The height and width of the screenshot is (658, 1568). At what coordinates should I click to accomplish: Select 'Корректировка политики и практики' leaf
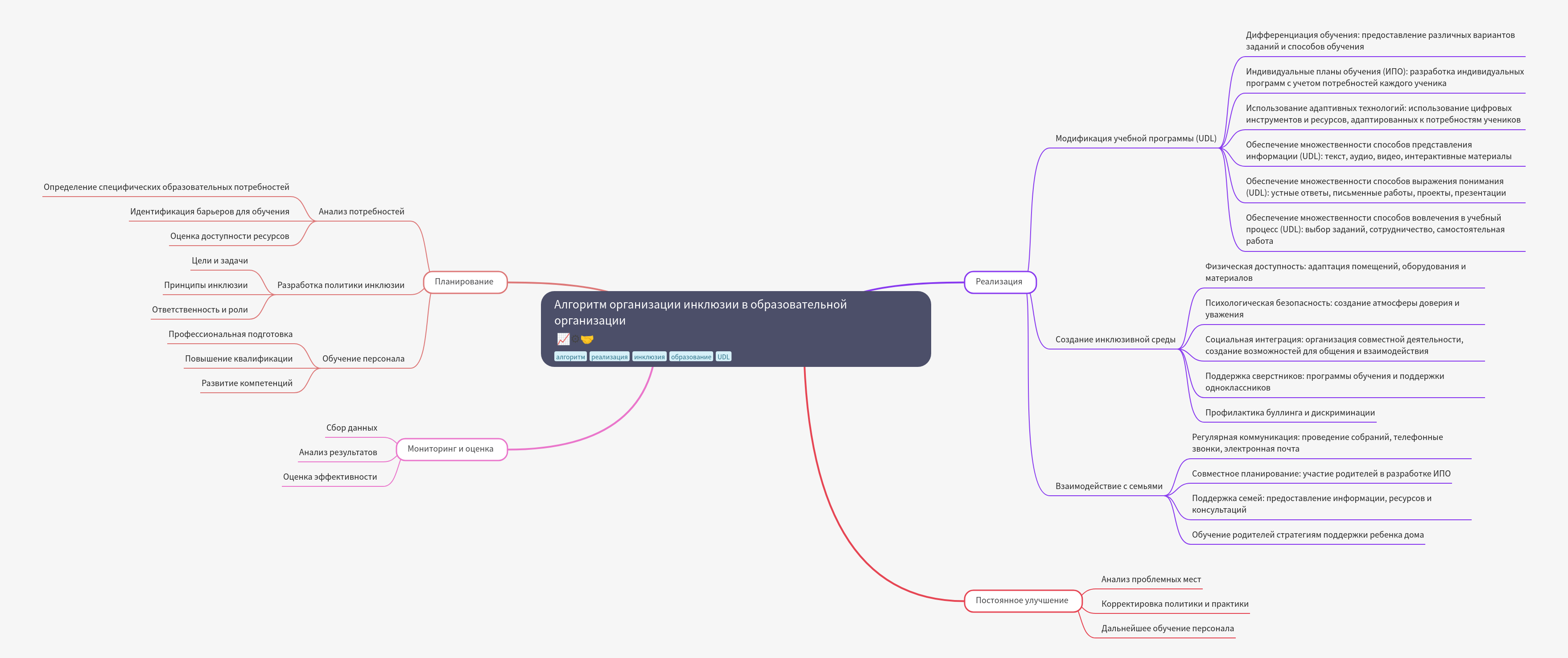tap(1175, 605)
